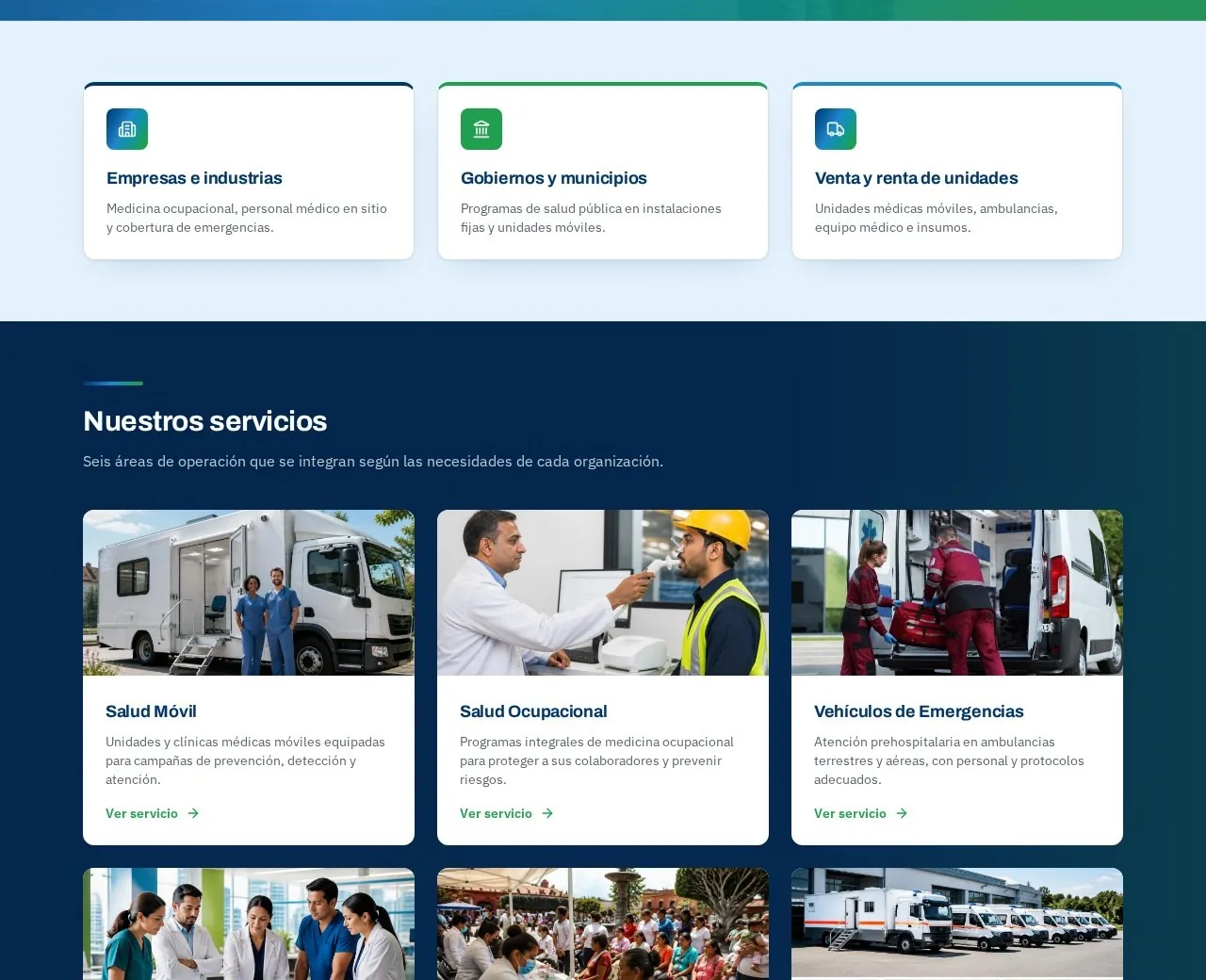Click the government building icon in Gobiernos card
Viewport: 1206px width, 980px height.
(x=481, y=129)
